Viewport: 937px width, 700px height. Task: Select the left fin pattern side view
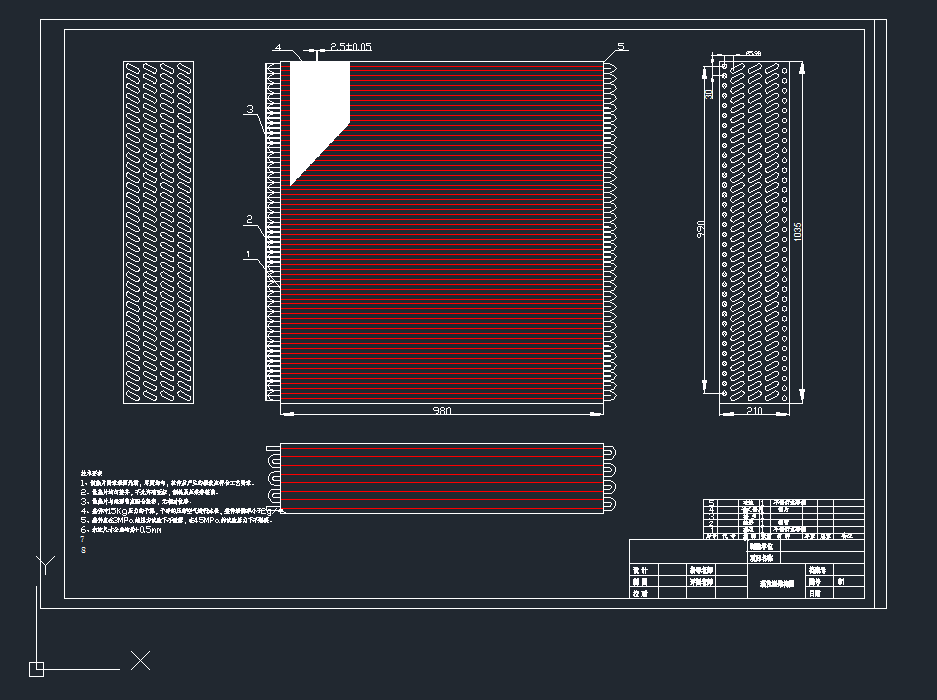(x=158, y=232)
